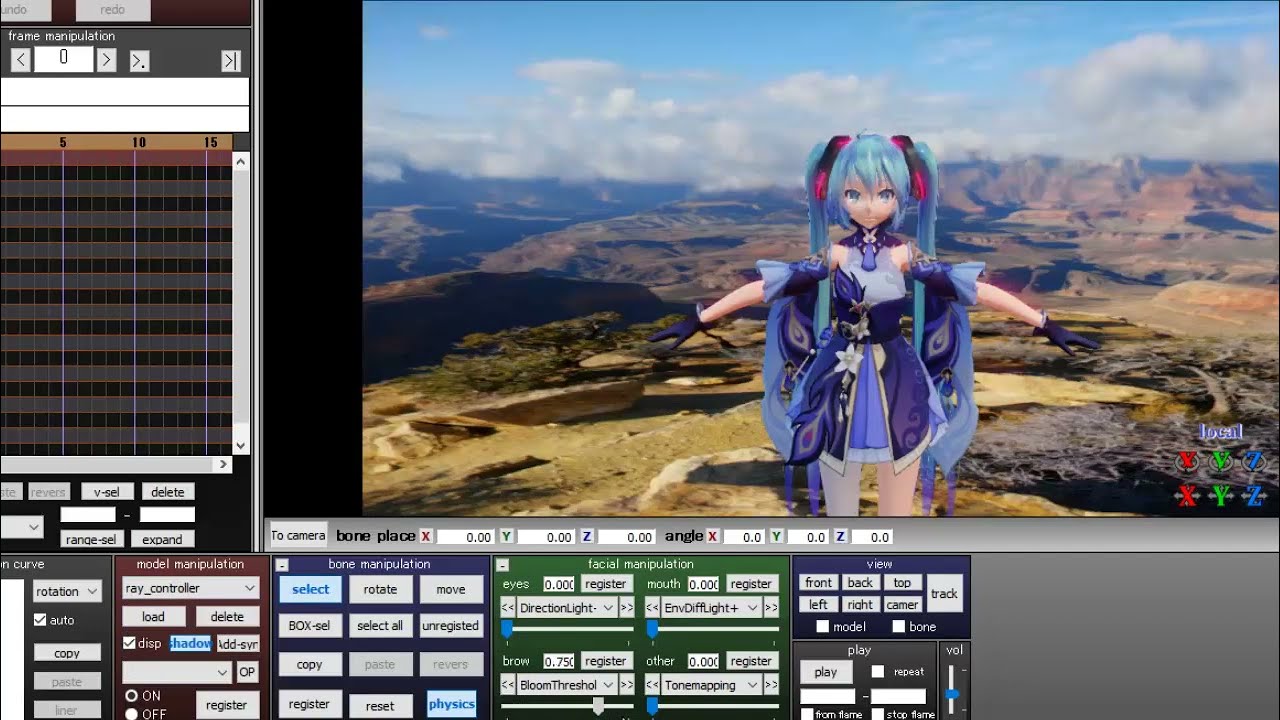Click the track view button
The image size is (1280, 720).
(944, 593)
